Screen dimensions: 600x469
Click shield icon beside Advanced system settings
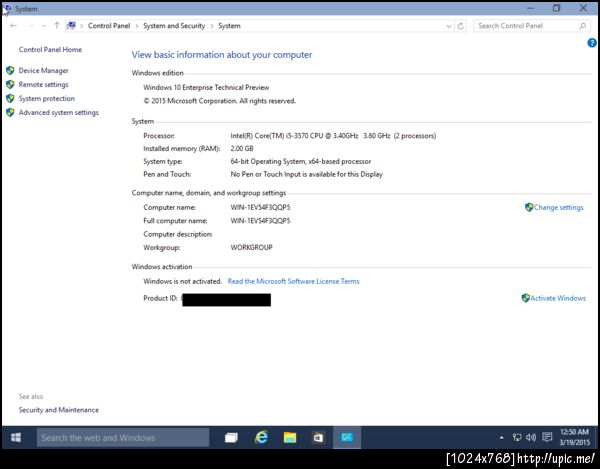[10, 112]
